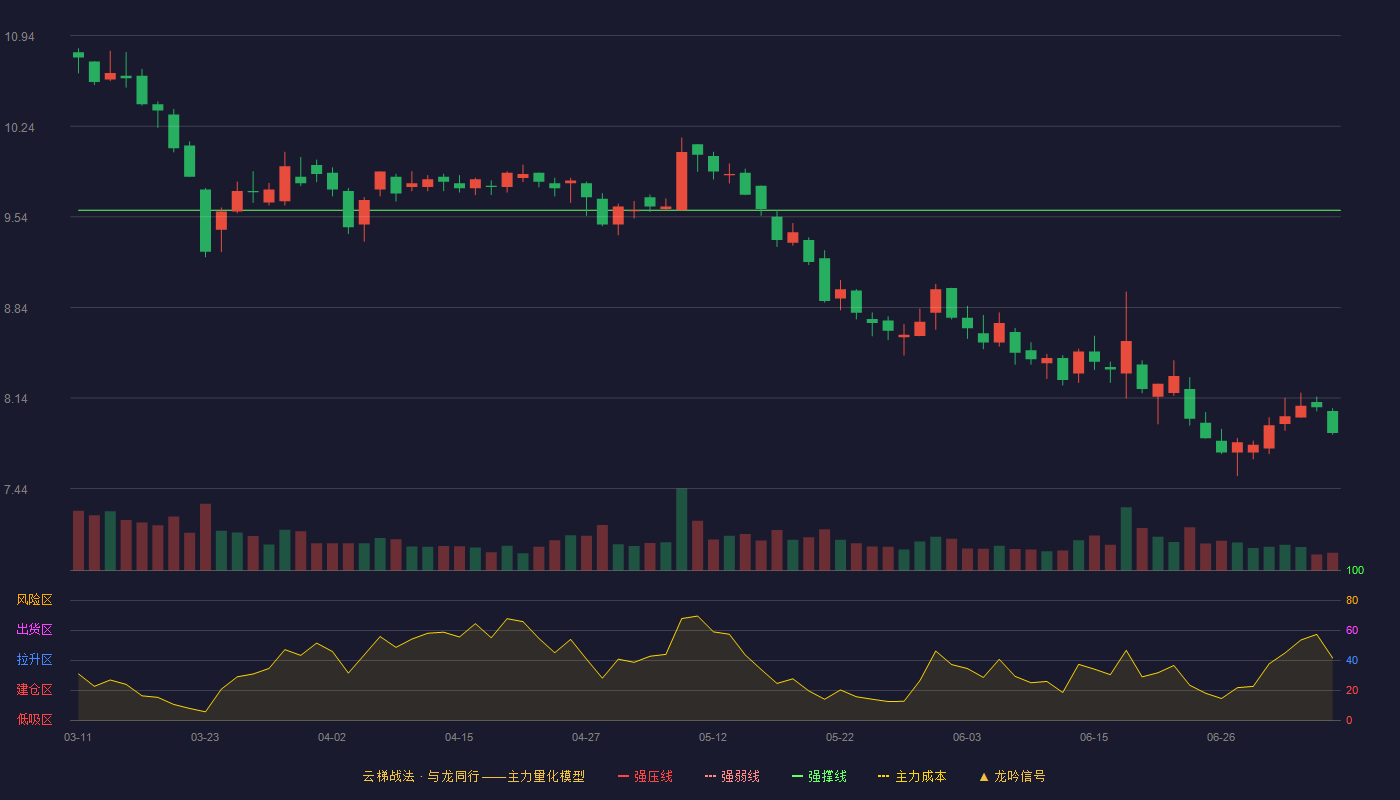1400x800 pixels.
Task: Select the 建仓区 zone label
Action: pyautogui.click(x=34, y=690)
